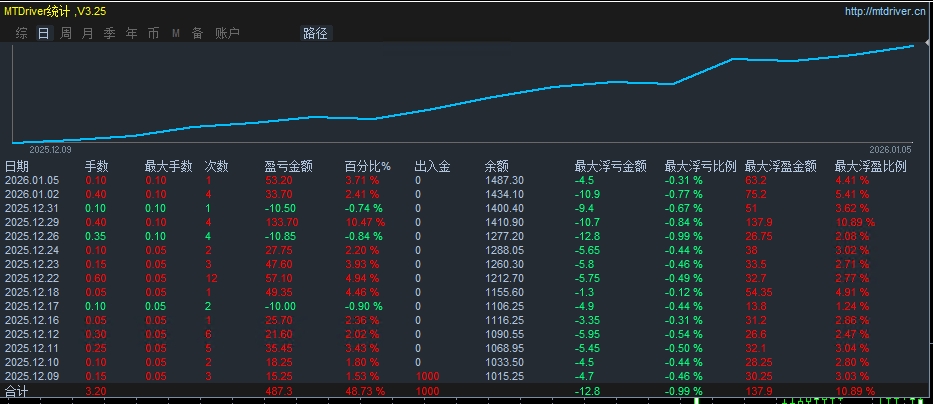933x404 pixels.
Task: Click total profit 487.3
Action: (x=278, y=391)
